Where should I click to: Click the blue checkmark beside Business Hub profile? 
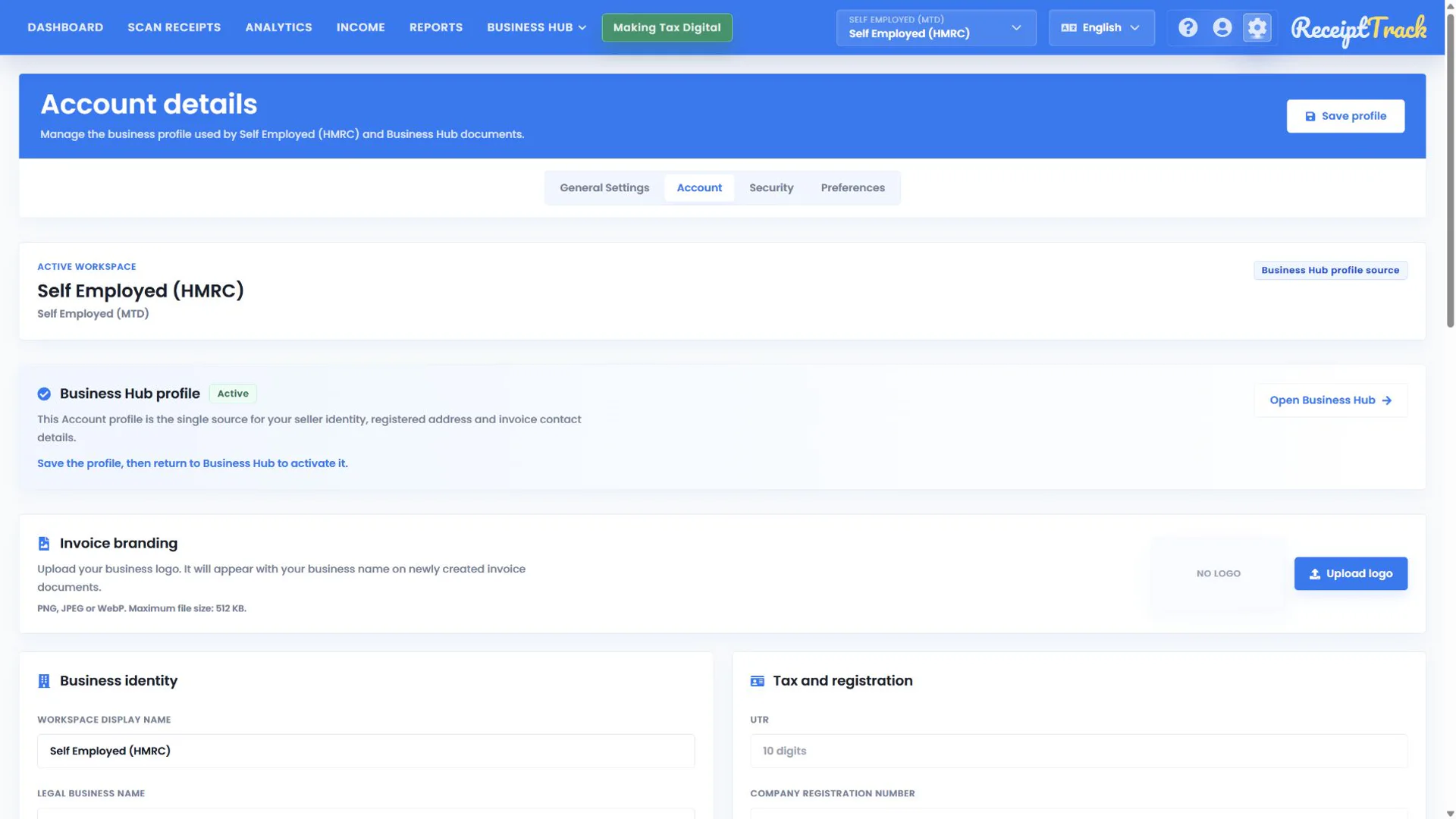click(44, 394)
